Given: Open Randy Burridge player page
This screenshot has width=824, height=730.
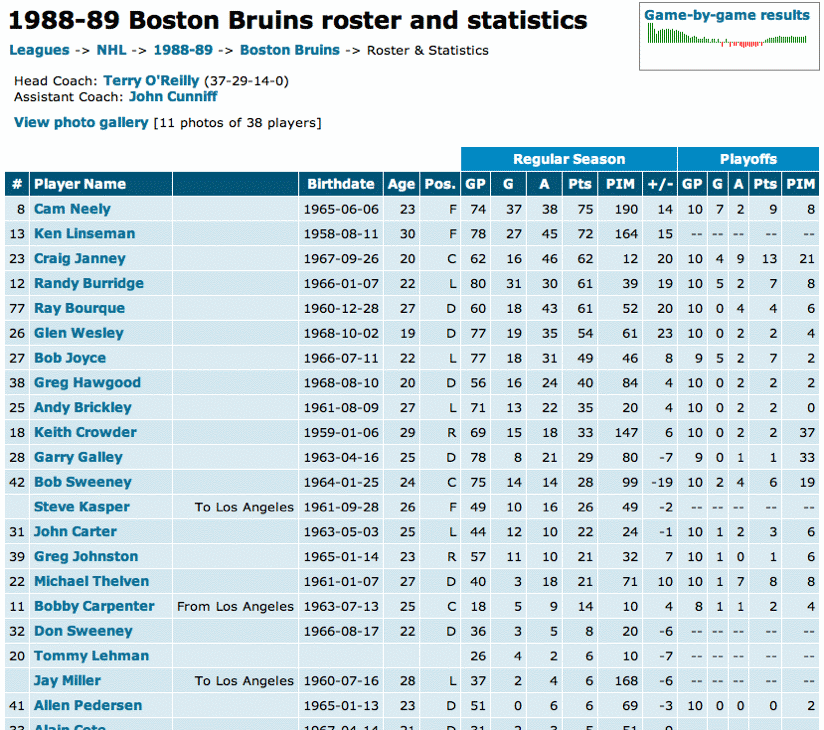Looking at the screenshot, I should point(89,283).
